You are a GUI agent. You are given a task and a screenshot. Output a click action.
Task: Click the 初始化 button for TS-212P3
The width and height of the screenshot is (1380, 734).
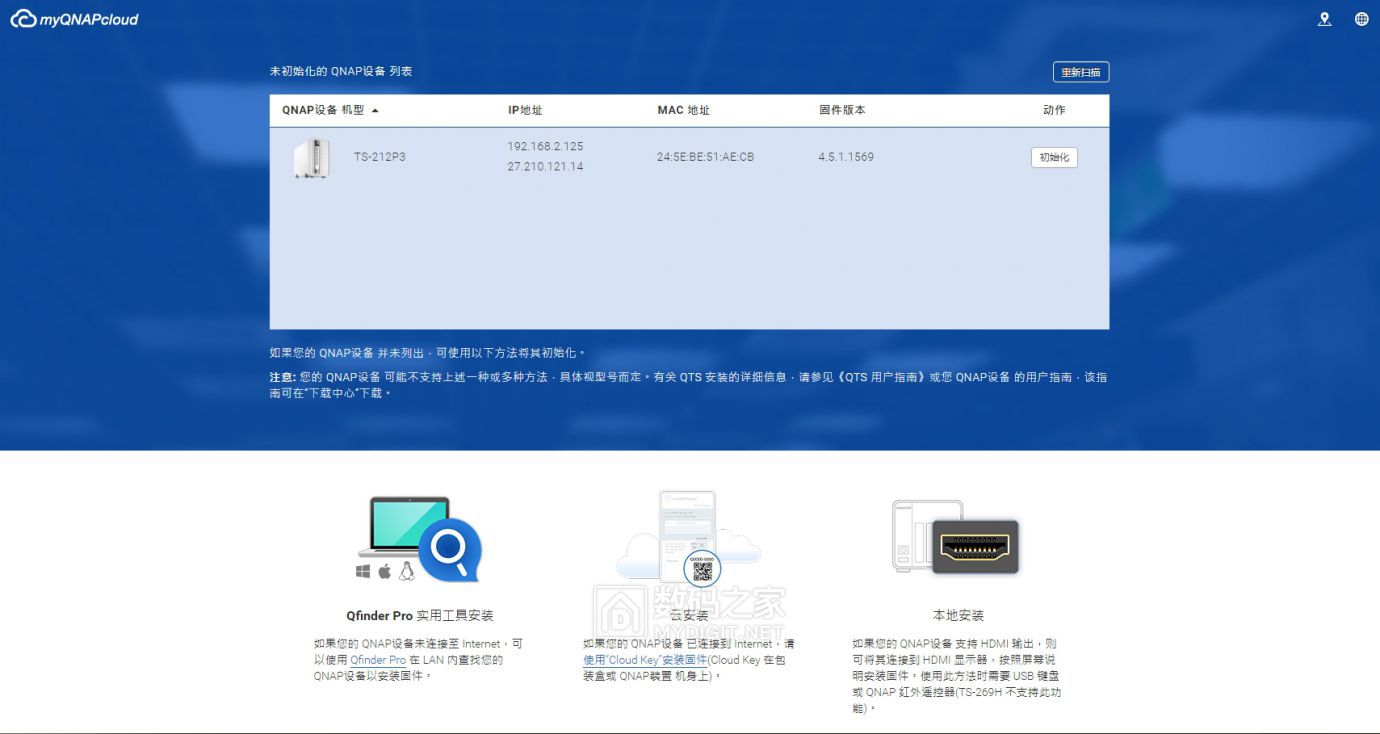click(1054, 157)
